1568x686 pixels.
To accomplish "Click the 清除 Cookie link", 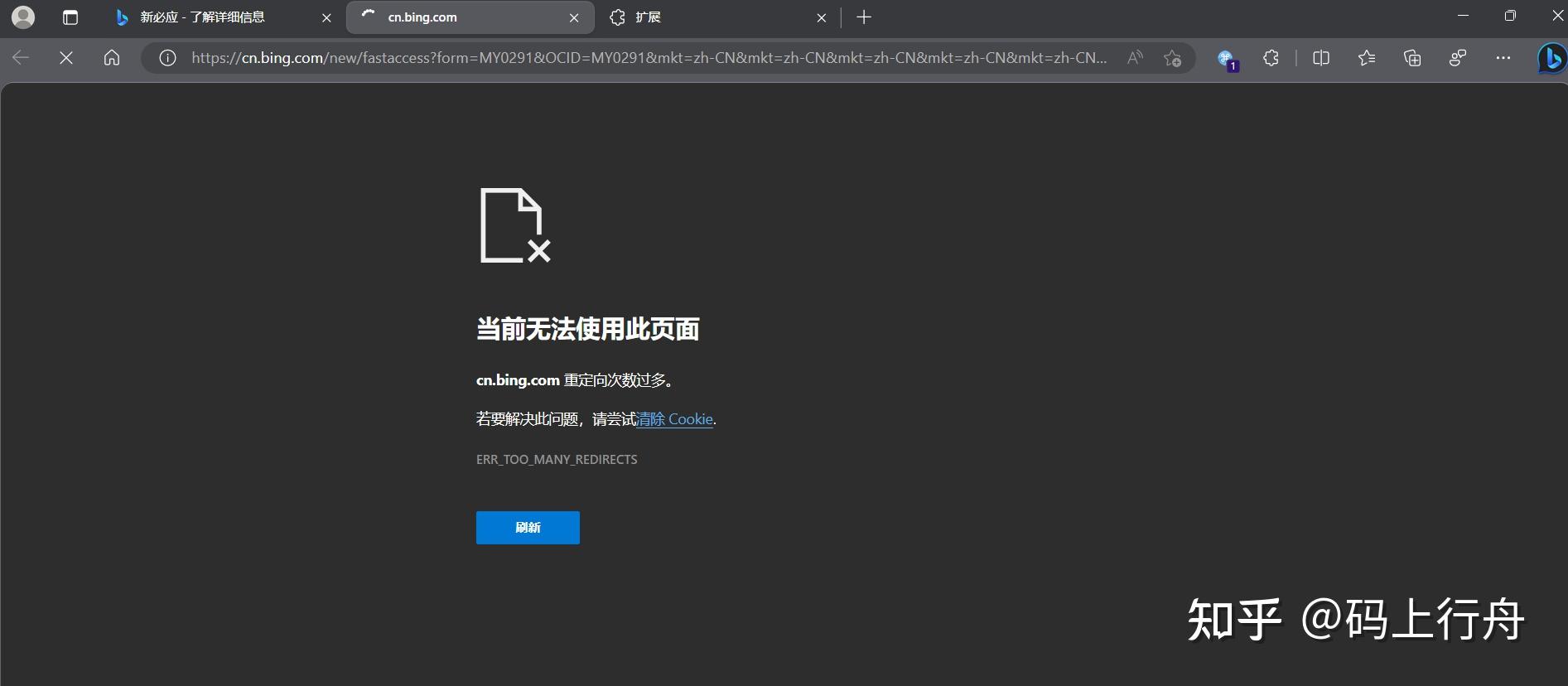I will point(675,419).
